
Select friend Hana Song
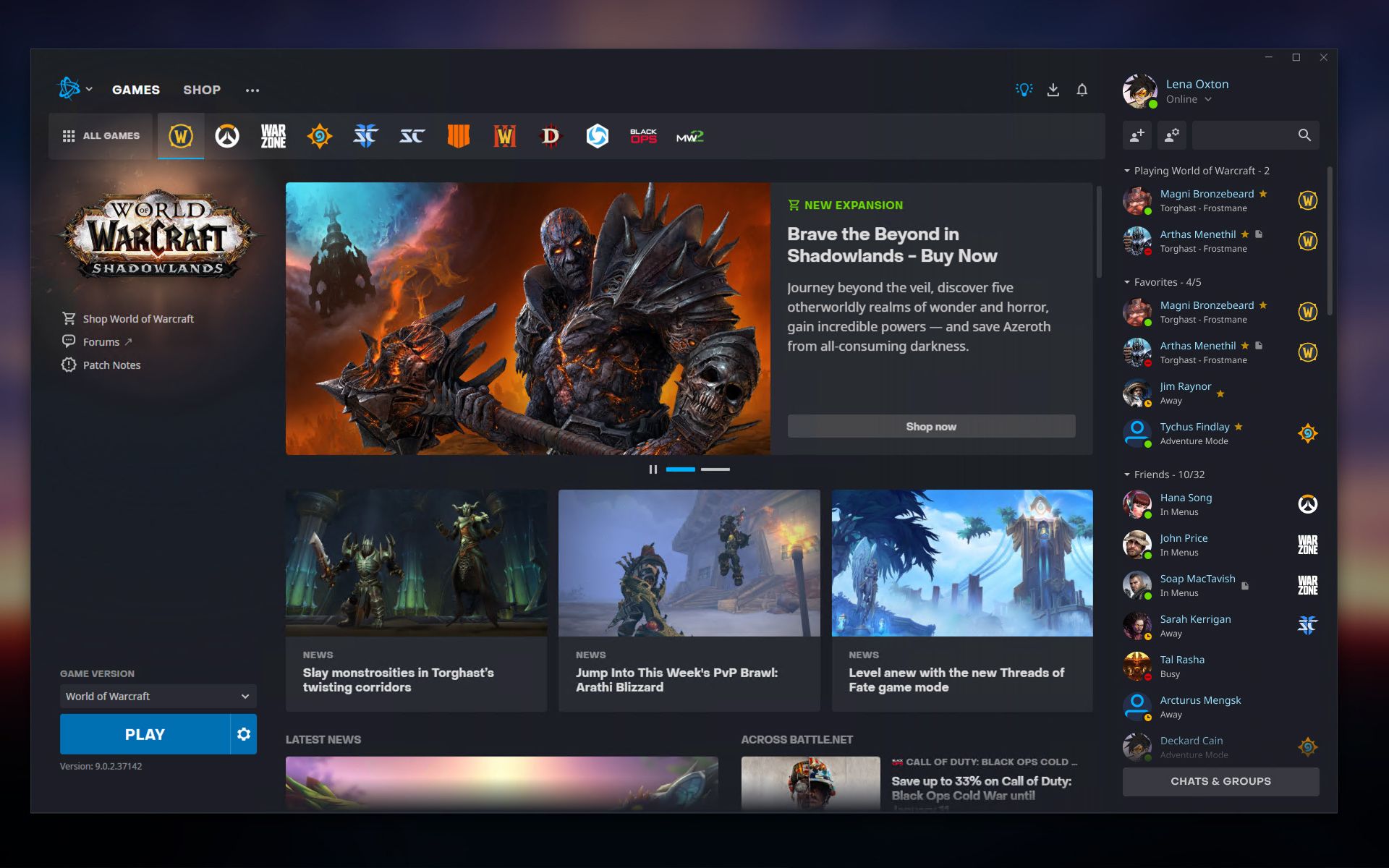pos(1220,504)
